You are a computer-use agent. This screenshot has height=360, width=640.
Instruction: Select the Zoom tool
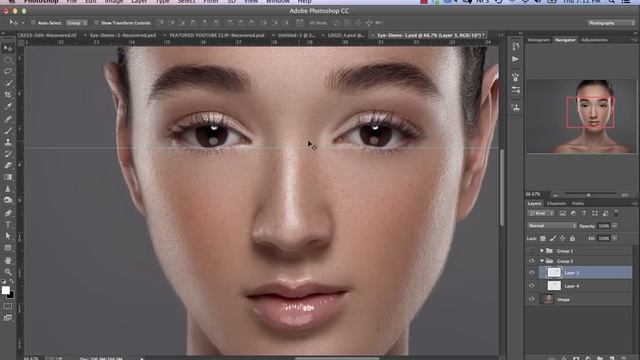8,272
